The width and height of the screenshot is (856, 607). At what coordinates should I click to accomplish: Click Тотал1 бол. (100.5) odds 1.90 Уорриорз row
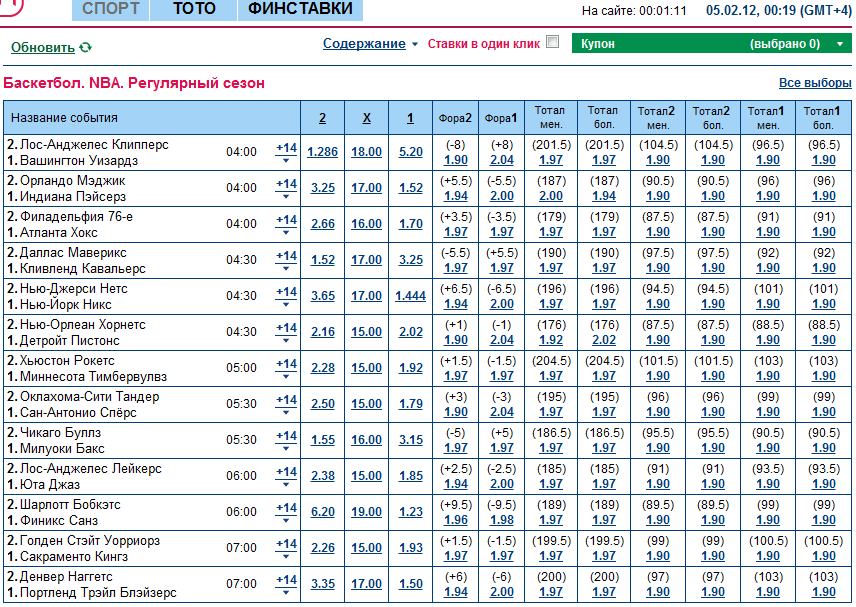tap(823, 556)
